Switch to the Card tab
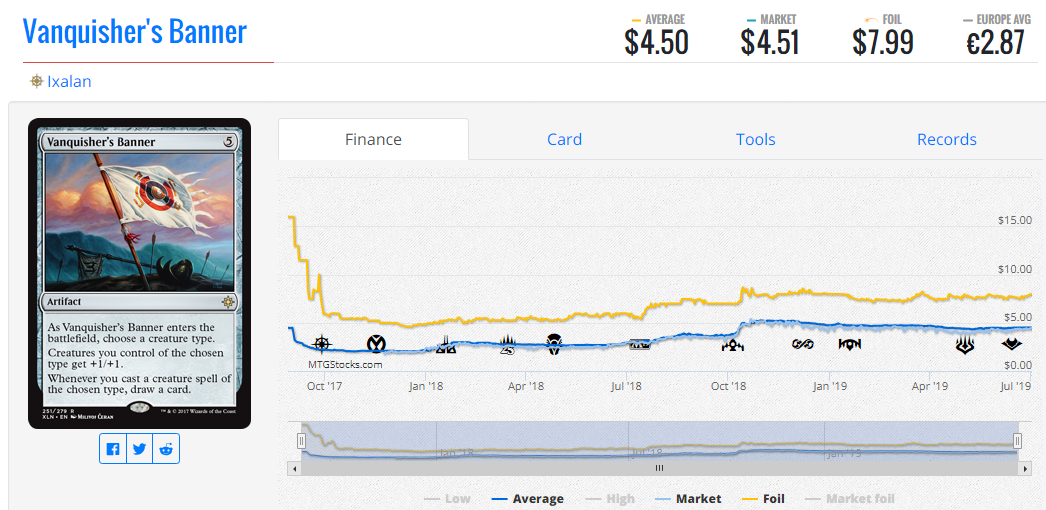 [564, 139]
